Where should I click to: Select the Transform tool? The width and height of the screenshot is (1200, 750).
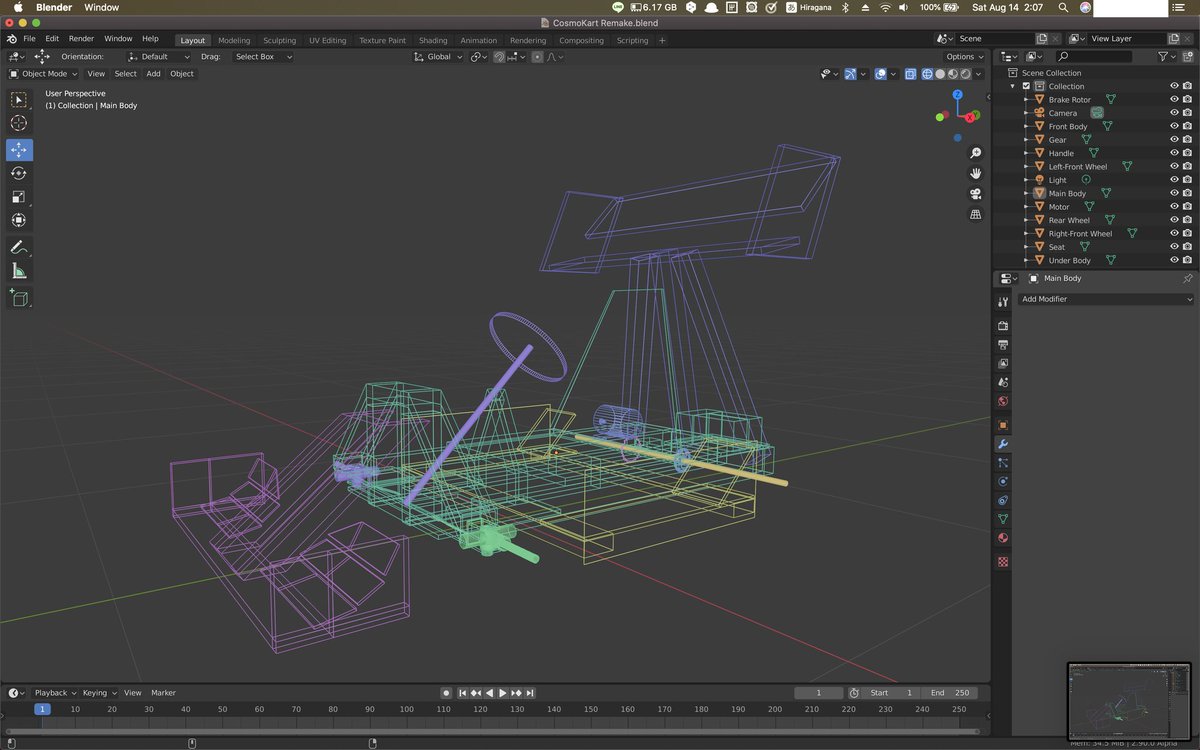click(19, 220)
